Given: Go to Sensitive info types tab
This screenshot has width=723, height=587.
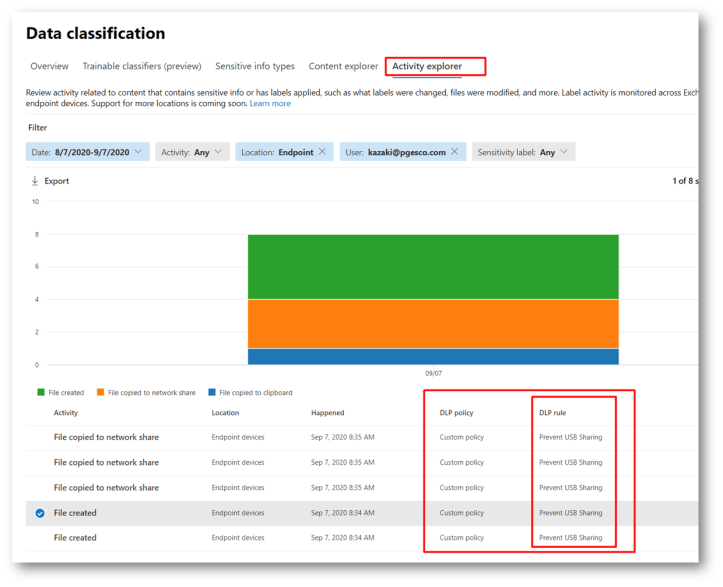Looking at the screenshot, I should 255,67.
